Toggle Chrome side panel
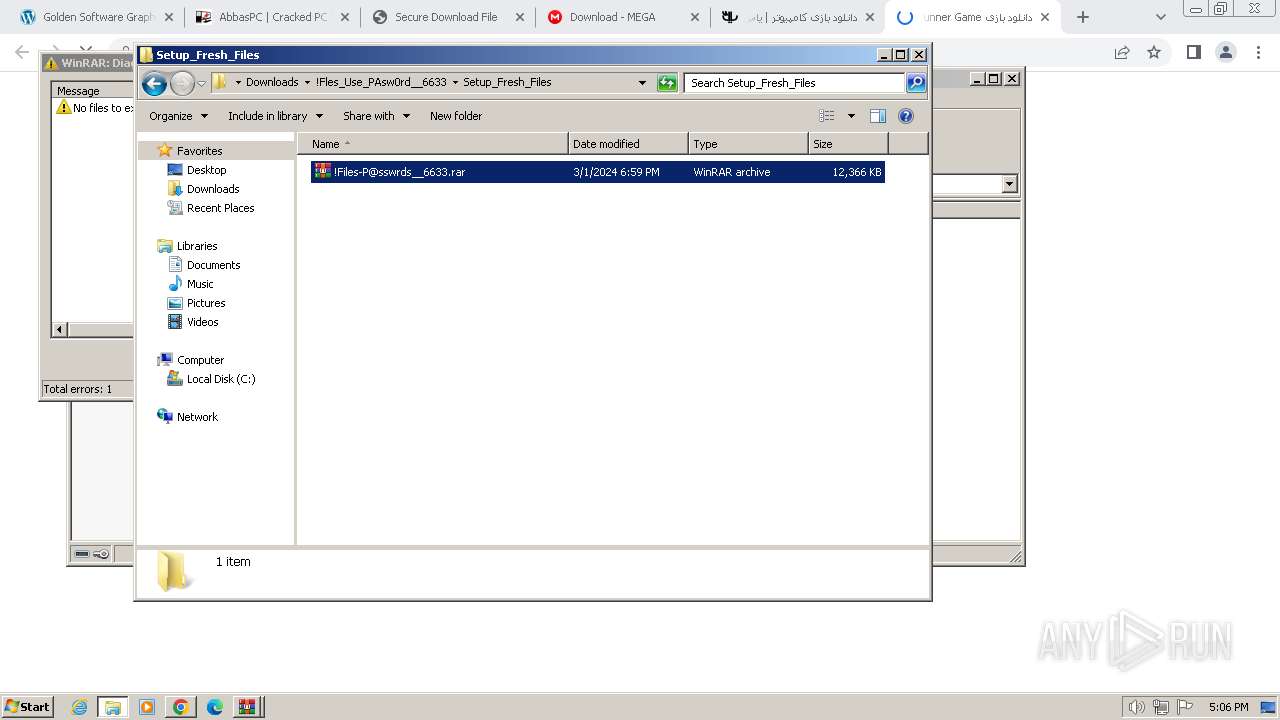Viewport: 1280px width, 720px height. coord(1193,52)
